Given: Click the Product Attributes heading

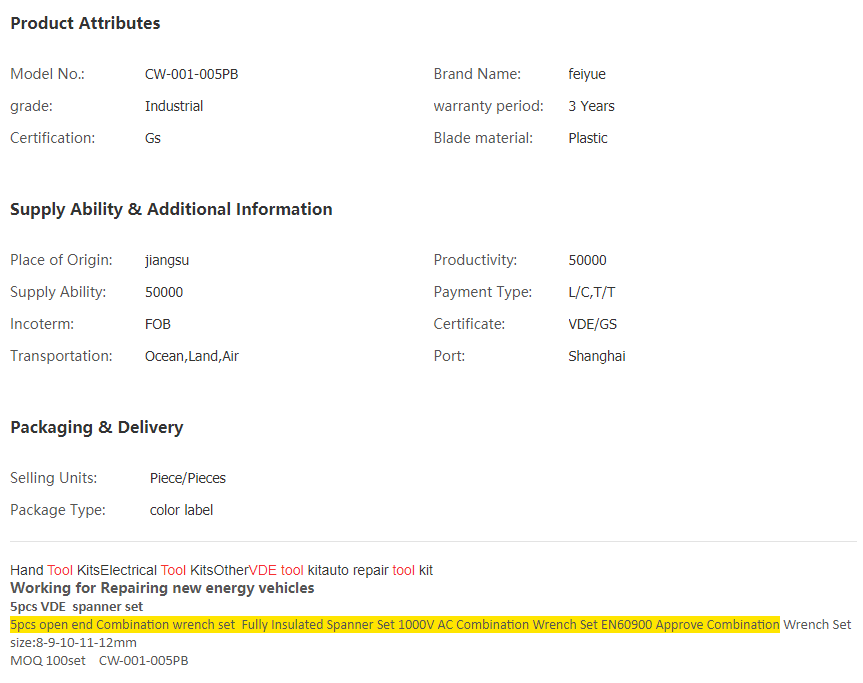Looking at the screenshot, I should click(x=85, y=23).
